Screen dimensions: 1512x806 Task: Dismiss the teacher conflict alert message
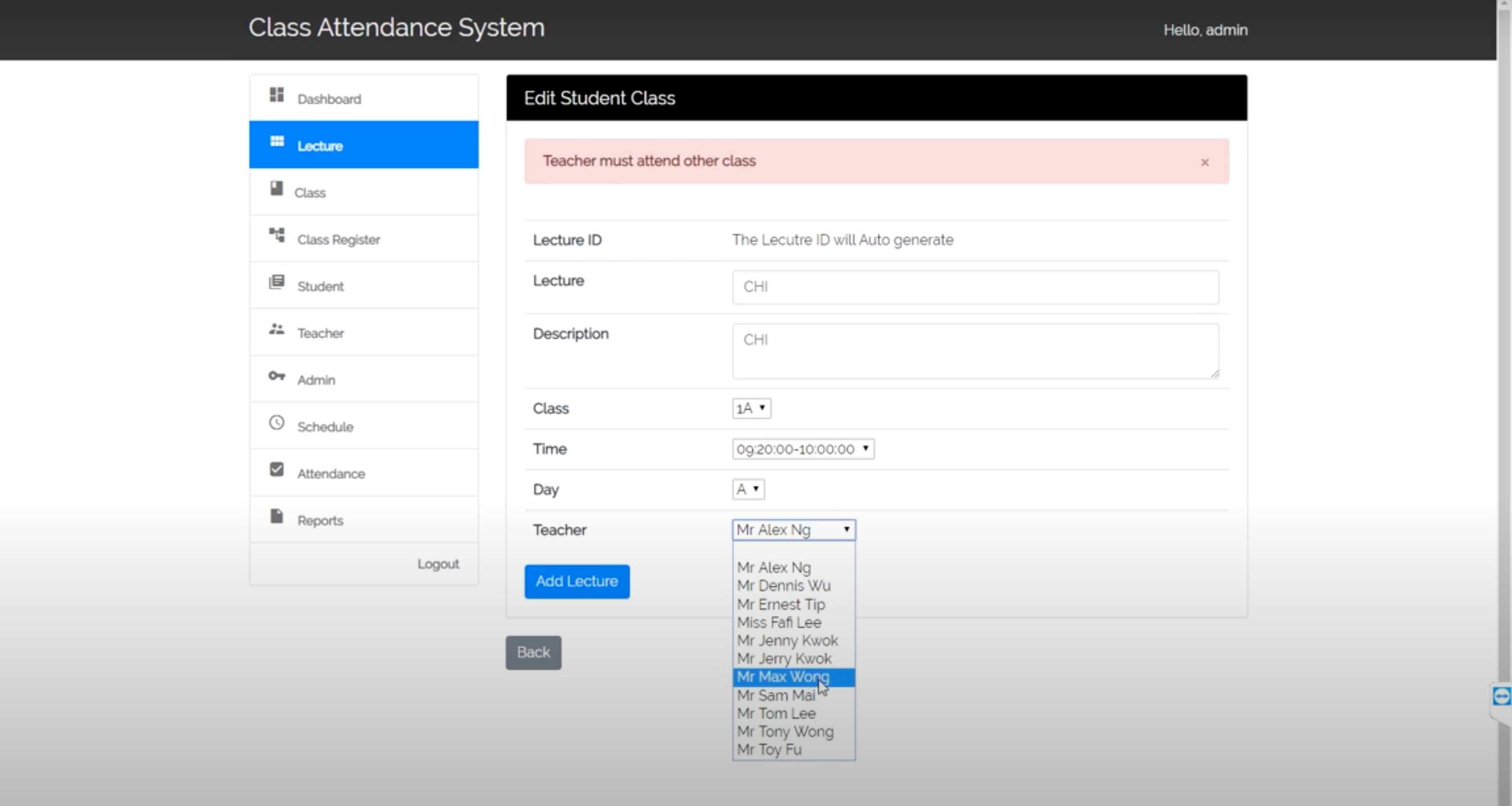(1205, 162)
